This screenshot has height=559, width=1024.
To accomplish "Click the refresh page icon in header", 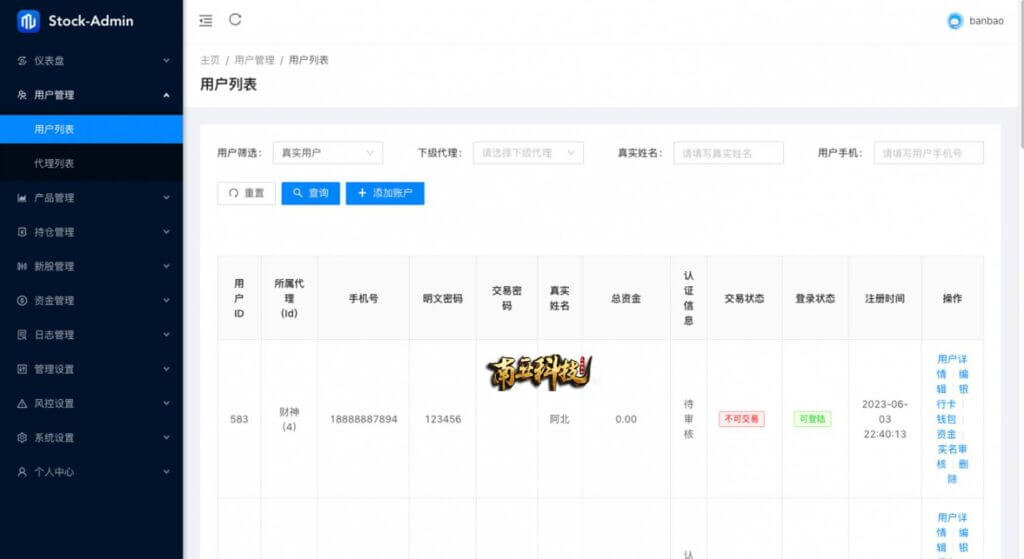I will click(x=235, y=20).
